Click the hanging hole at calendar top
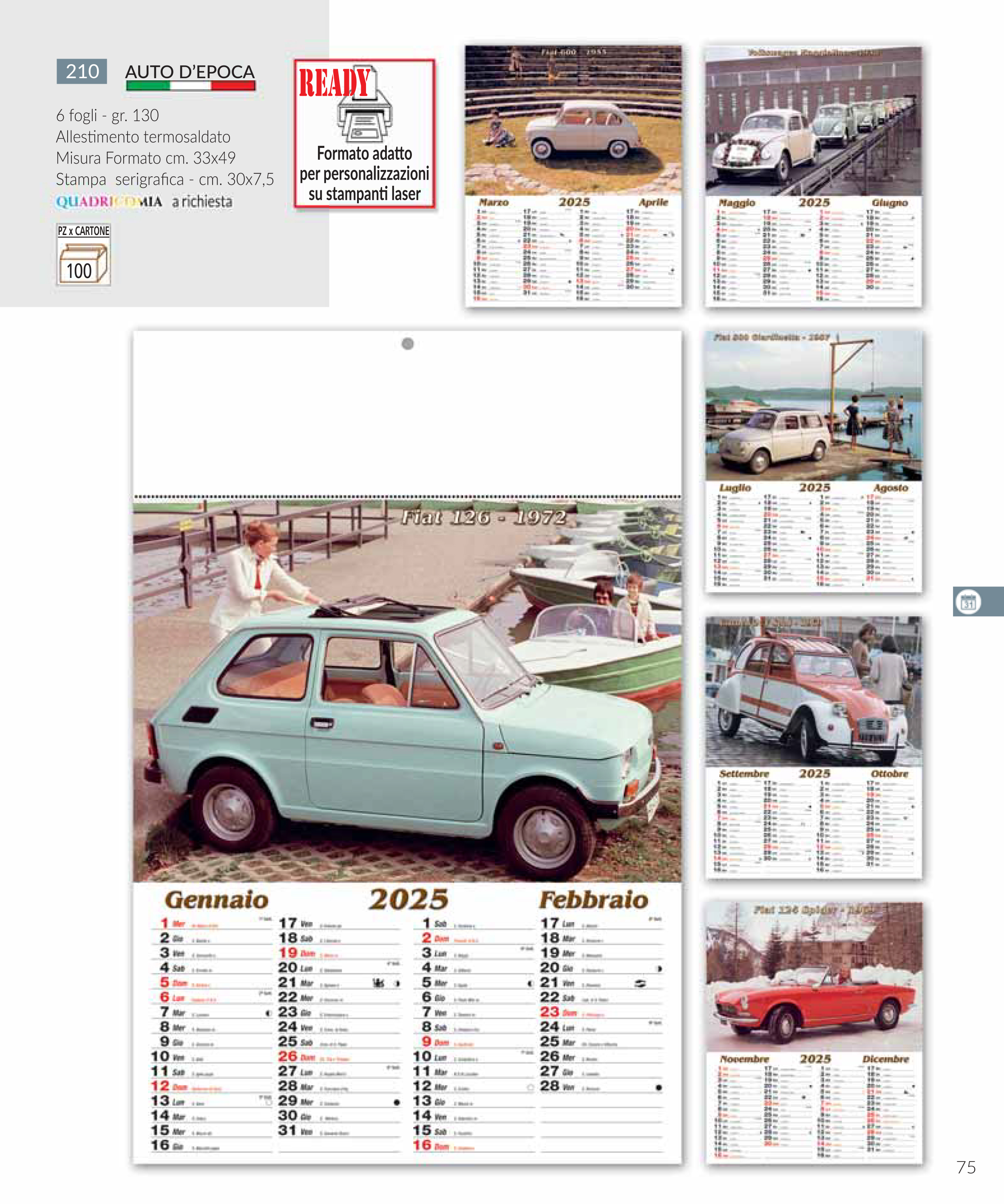1004x1204 pixels. [408, 343]
